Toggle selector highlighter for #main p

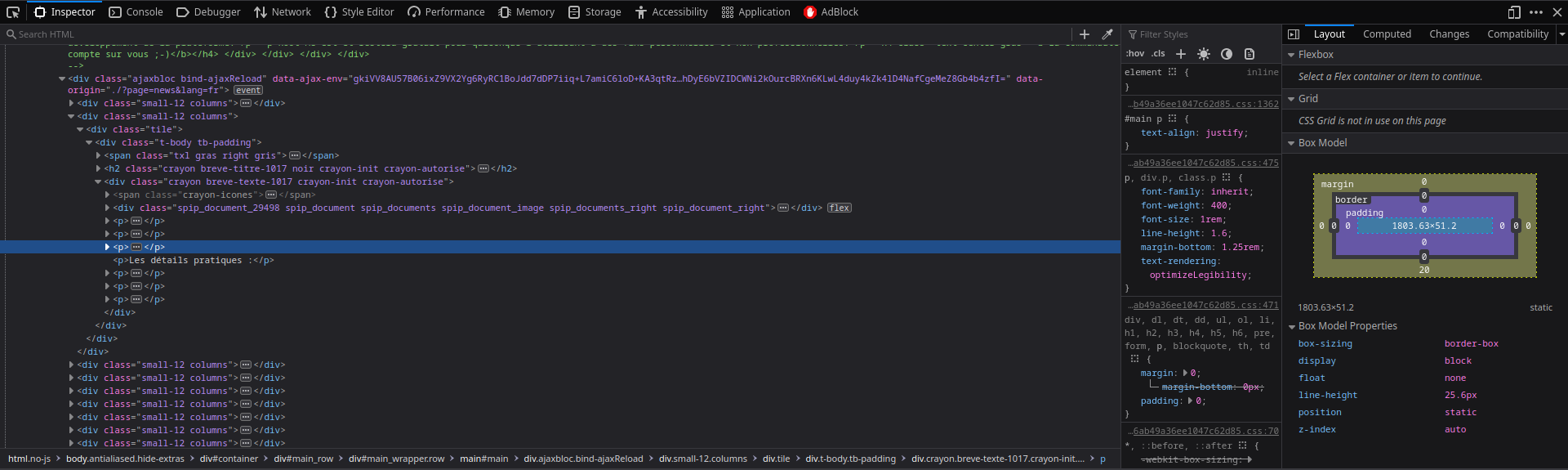click(1172, 119)
